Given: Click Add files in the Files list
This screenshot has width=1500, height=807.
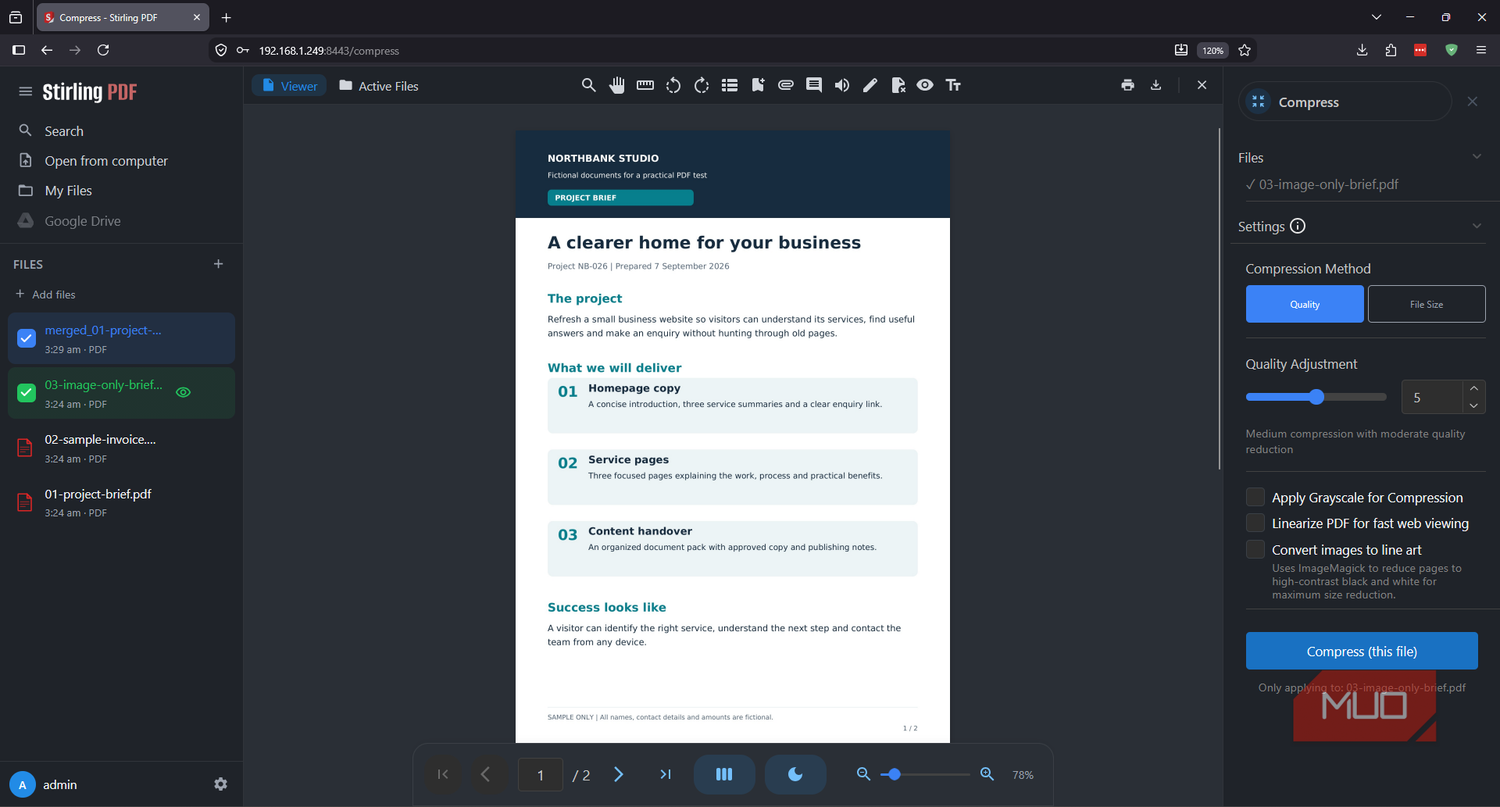Looking at the screenshot, I should [45, 294].
